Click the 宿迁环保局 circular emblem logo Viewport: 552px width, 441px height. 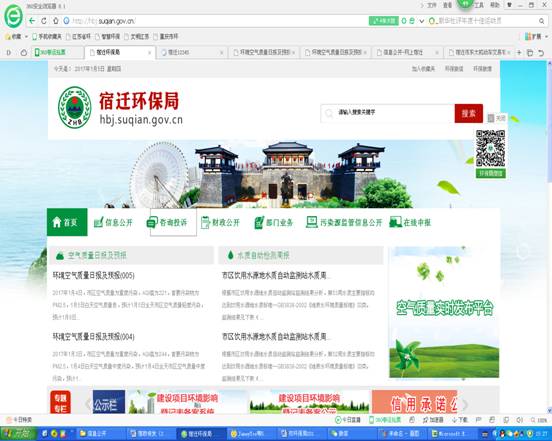click(x=74, y=107)
